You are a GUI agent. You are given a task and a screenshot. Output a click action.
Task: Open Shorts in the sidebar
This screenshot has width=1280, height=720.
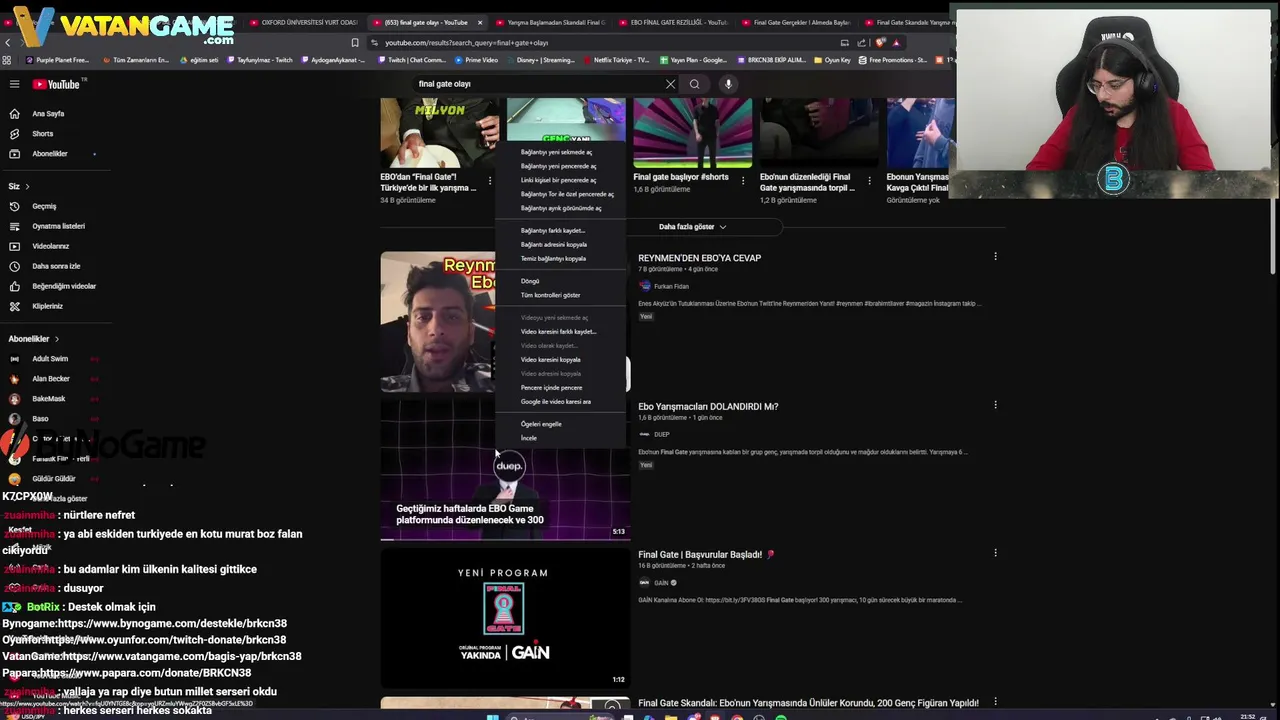[x=42, y=134]
